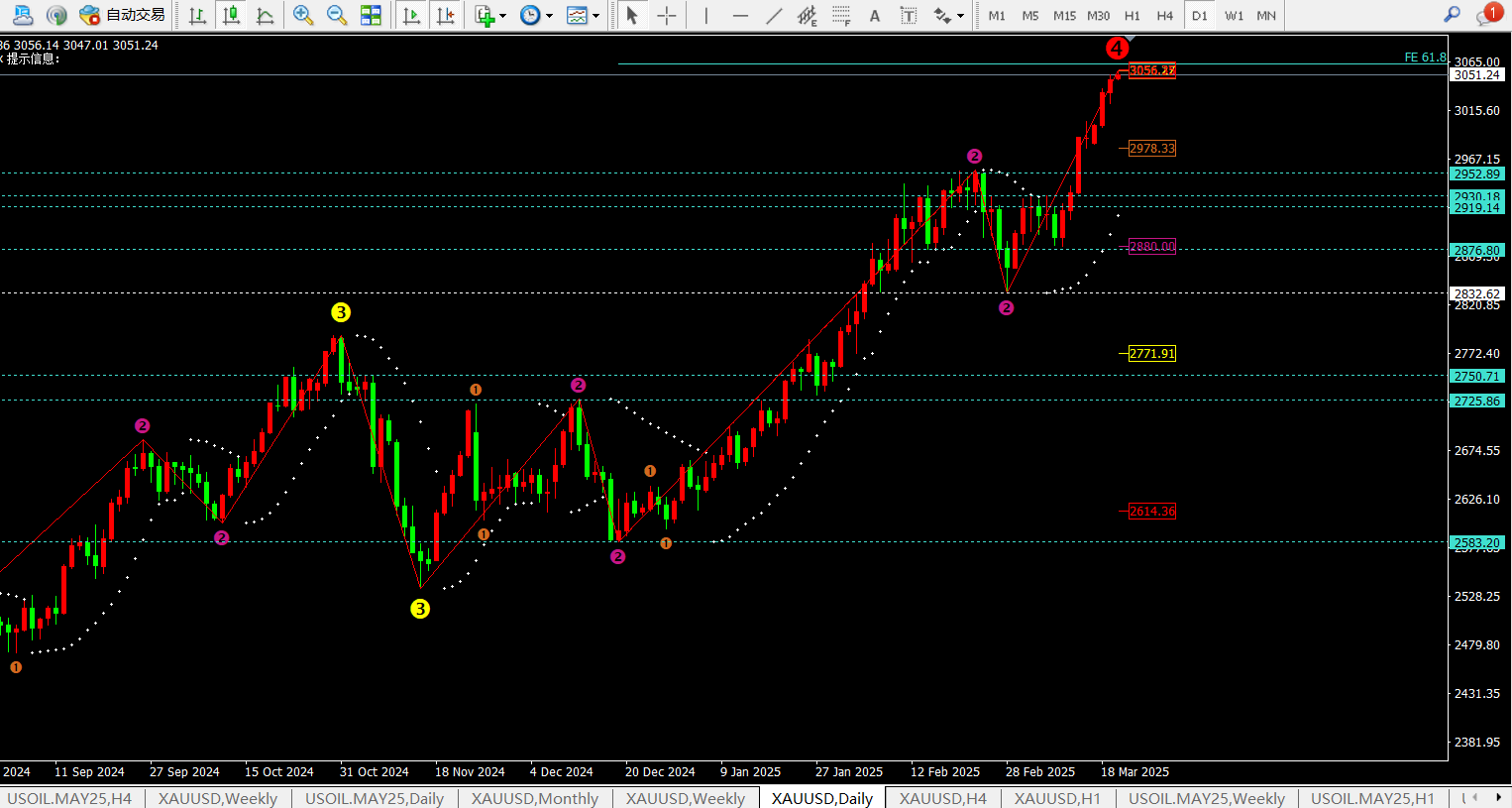Switch chart to candlestick mode
The image size is (1512, 808).
click(x=232, y=15)
